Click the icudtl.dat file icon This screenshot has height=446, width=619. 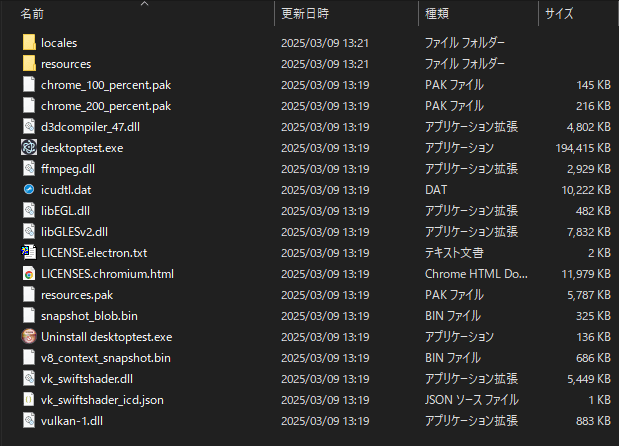(x=29, y=189)
